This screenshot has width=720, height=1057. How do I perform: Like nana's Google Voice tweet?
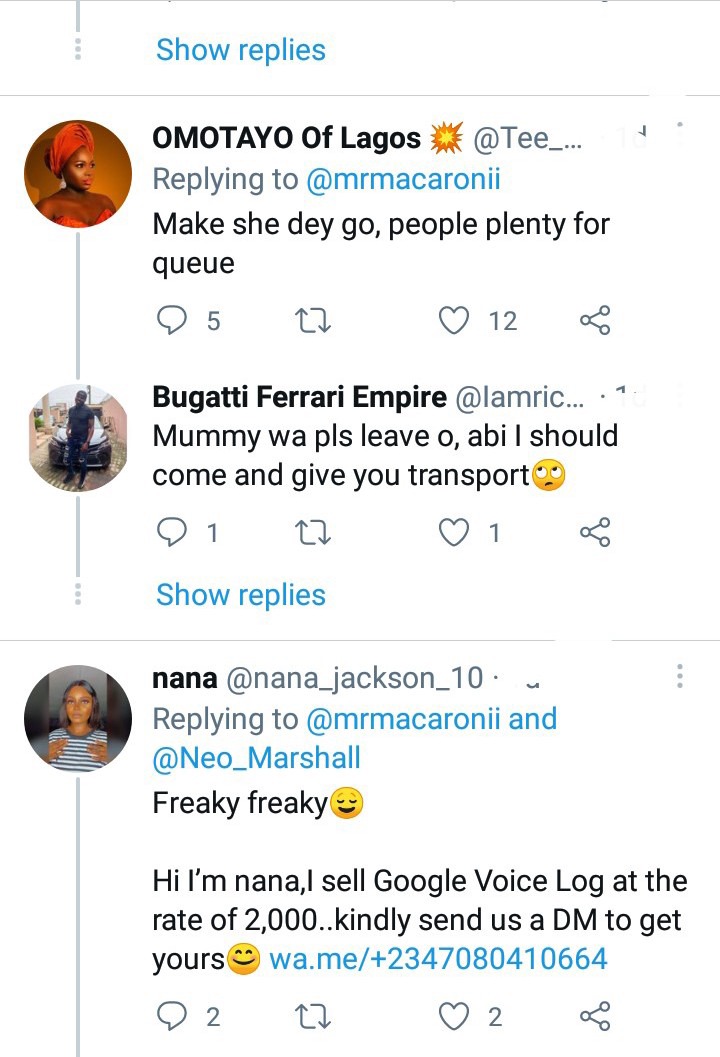(x=454, y=1016)
